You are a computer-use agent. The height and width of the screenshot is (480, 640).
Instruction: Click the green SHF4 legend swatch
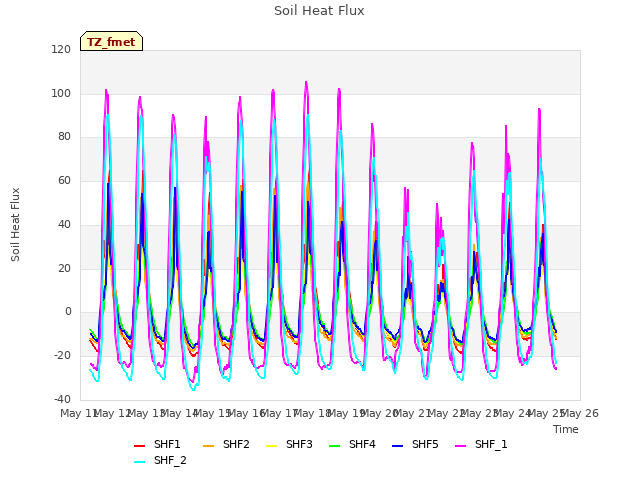point(334,446)
